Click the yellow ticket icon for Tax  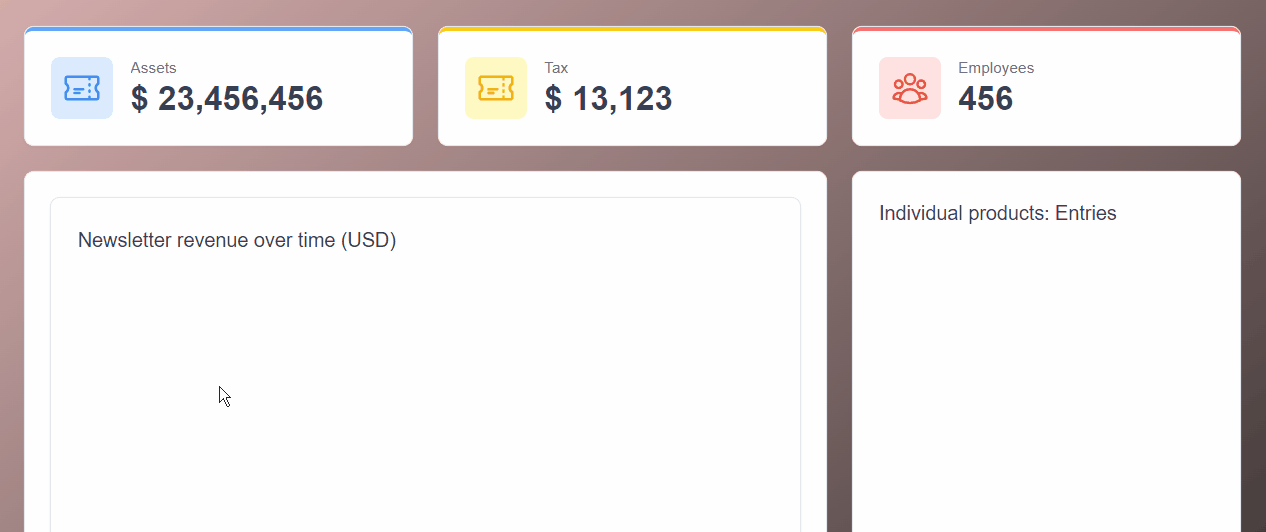click(x=496, y=88)
